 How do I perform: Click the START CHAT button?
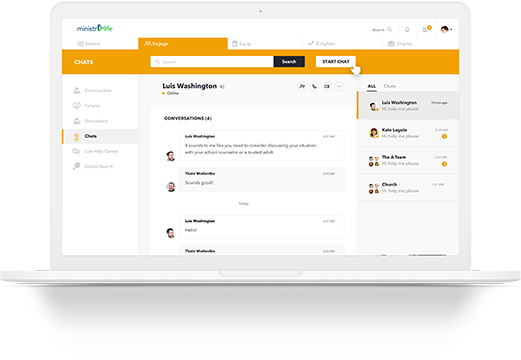(336, 62)
